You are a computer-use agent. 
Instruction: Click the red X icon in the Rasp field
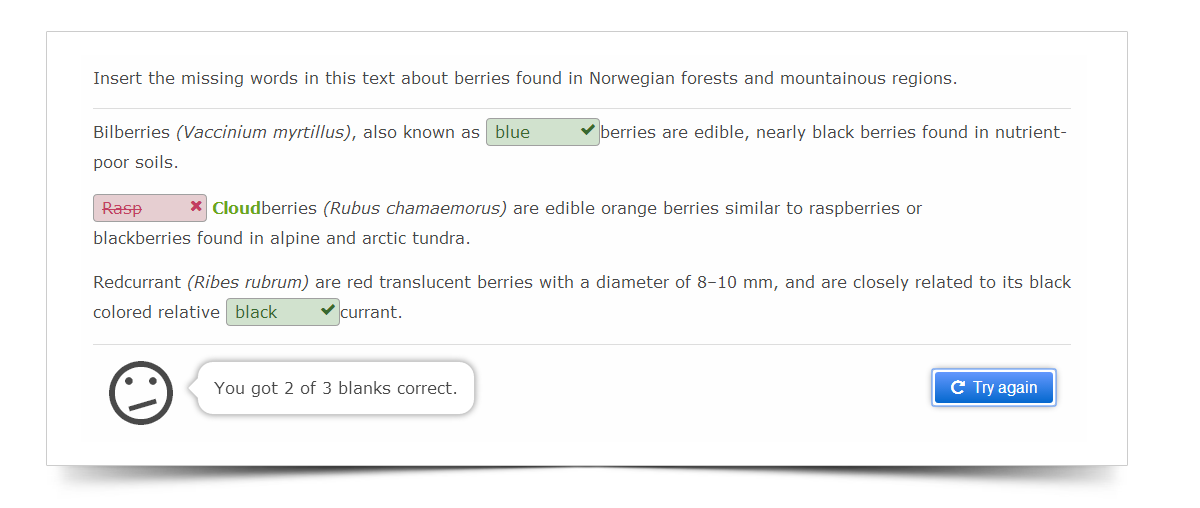pyautogui.click(x=196, y=206)
